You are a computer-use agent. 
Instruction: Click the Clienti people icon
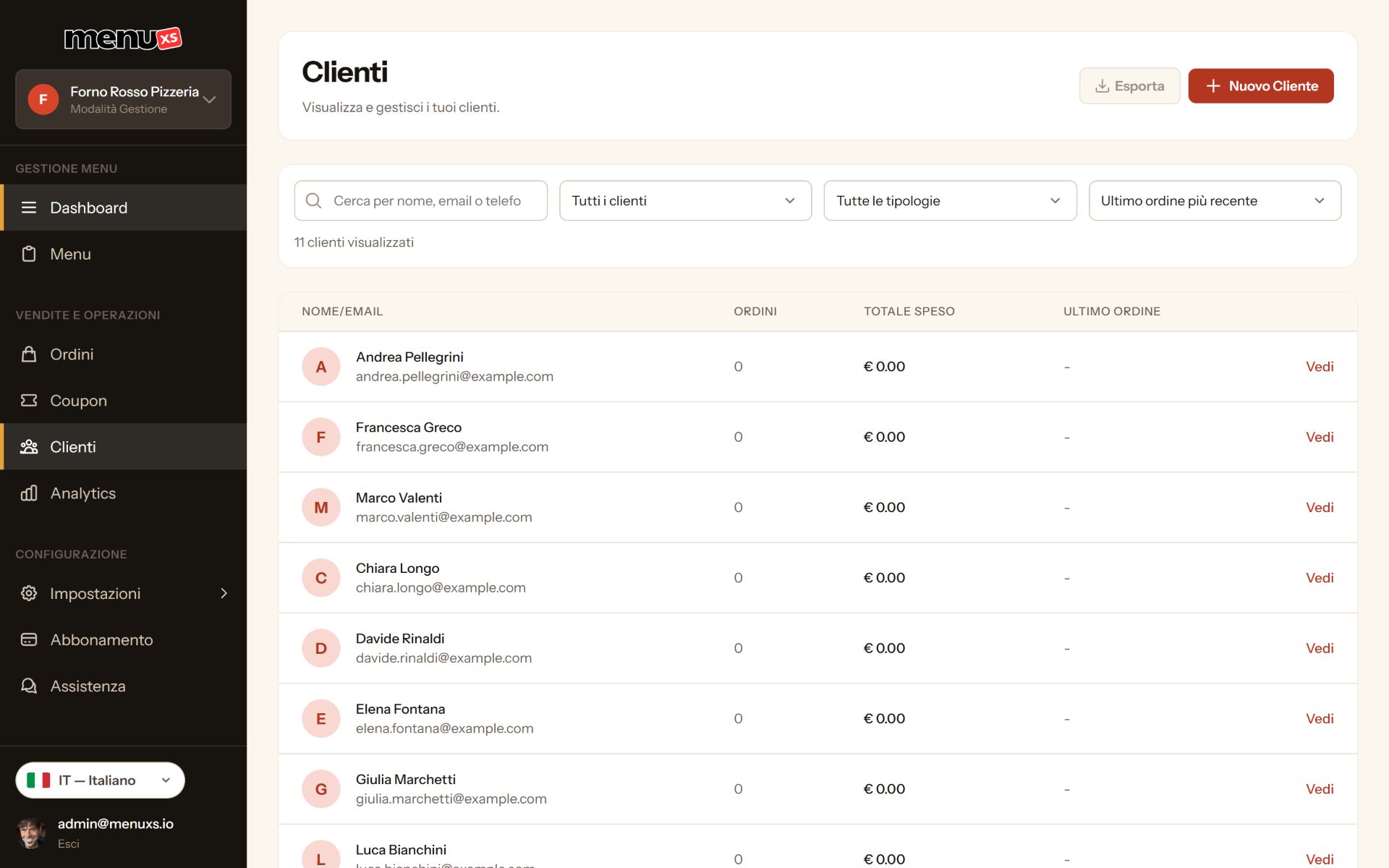click(29, 447)
